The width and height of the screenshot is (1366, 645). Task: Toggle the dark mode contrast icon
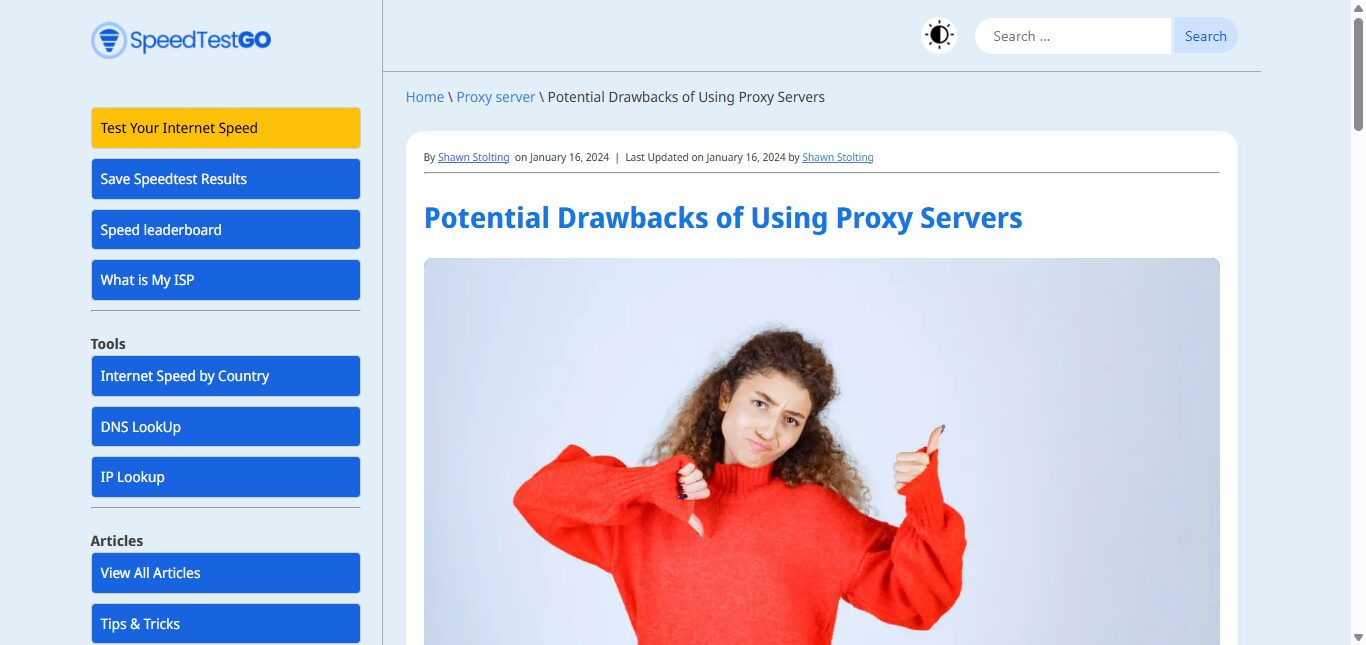pos(939,36)
